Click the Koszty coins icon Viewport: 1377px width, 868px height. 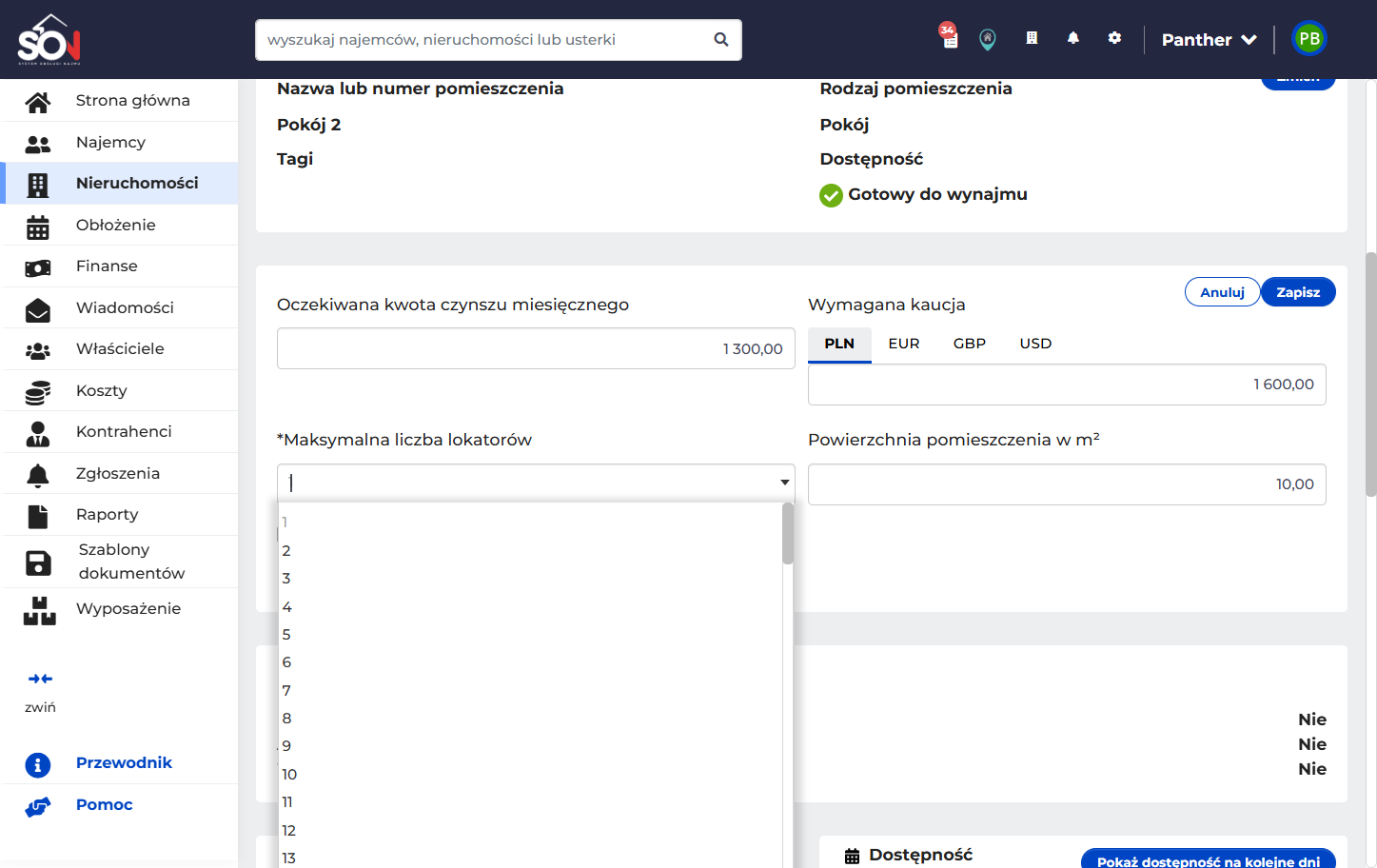(x=38, y=391)
